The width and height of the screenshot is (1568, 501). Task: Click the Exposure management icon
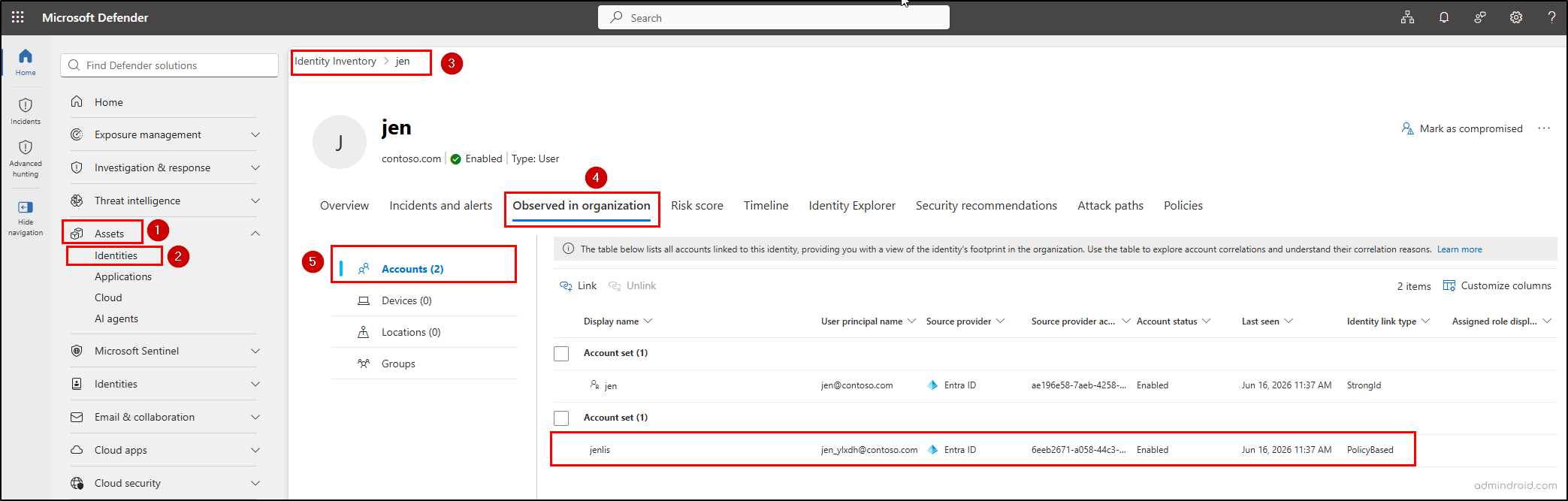pos(77,134)
